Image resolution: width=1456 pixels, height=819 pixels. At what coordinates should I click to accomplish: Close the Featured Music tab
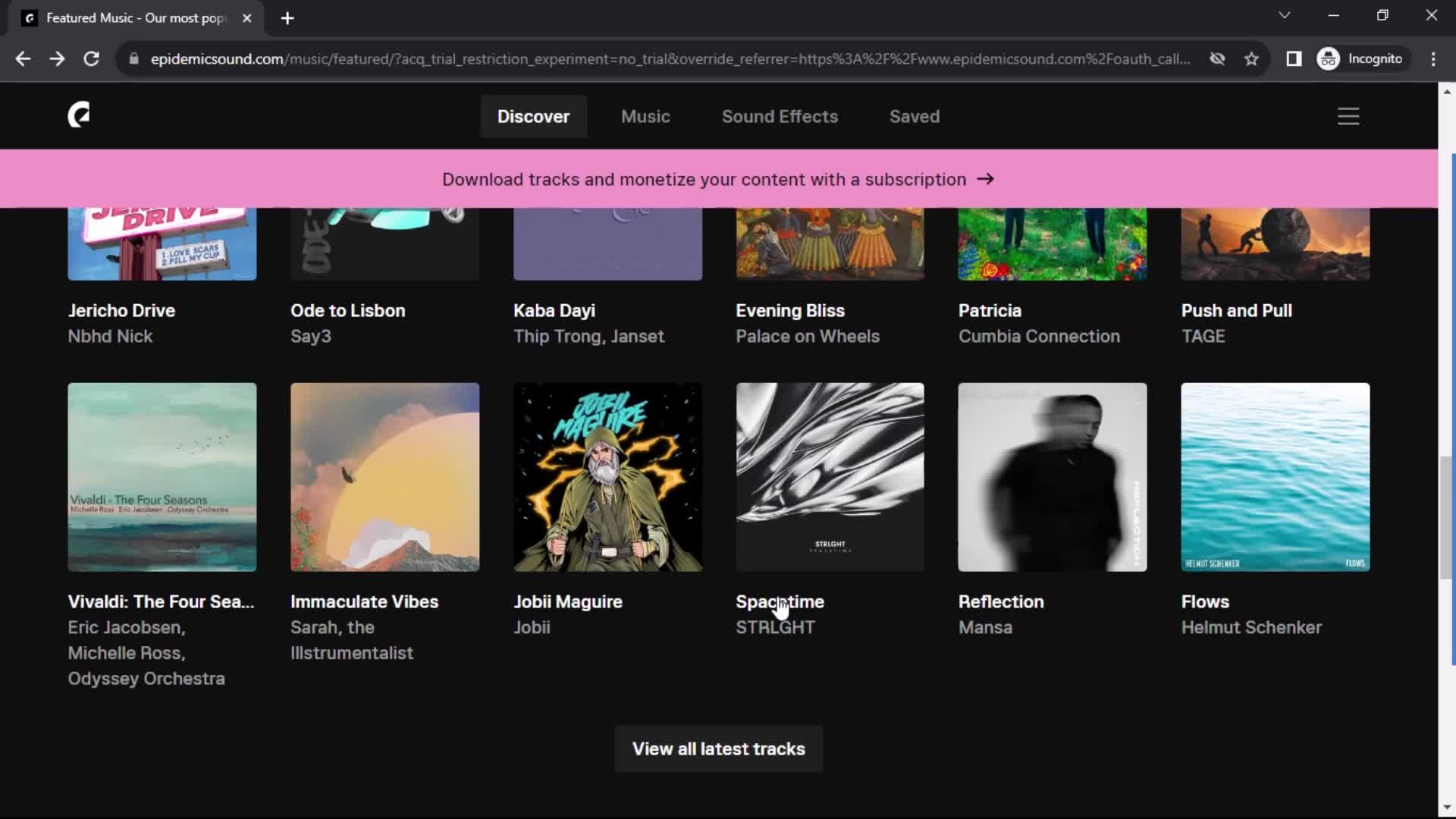pyautogui.click(x=246, y=18)
